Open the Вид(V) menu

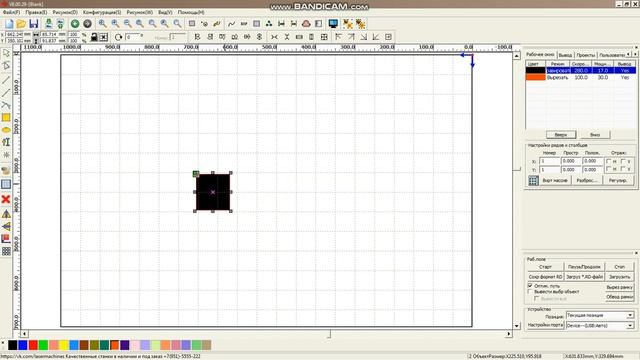point(165,12)
